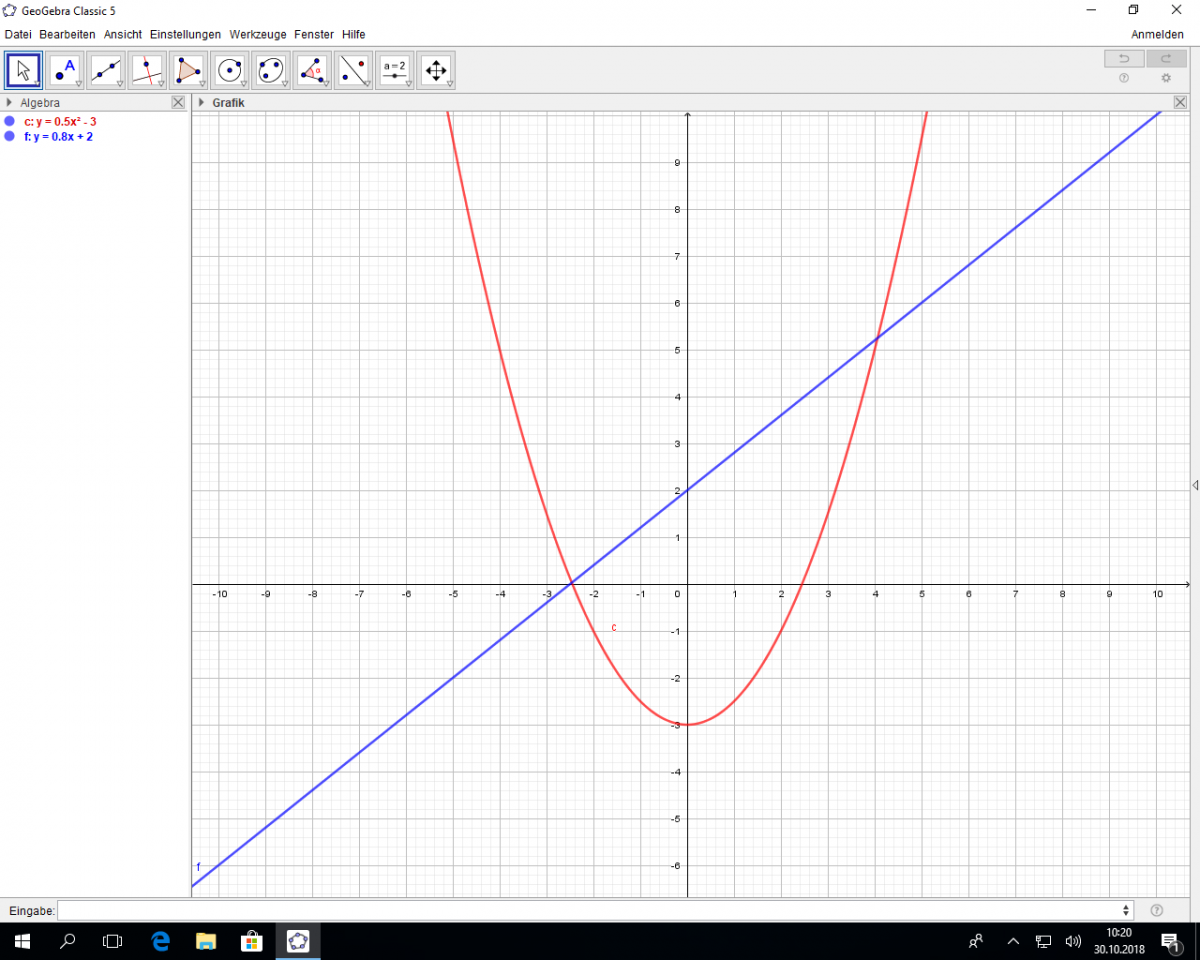Select the Perpendicular Line tool
The image size is (1200, 960).
[x=147, y=70]
